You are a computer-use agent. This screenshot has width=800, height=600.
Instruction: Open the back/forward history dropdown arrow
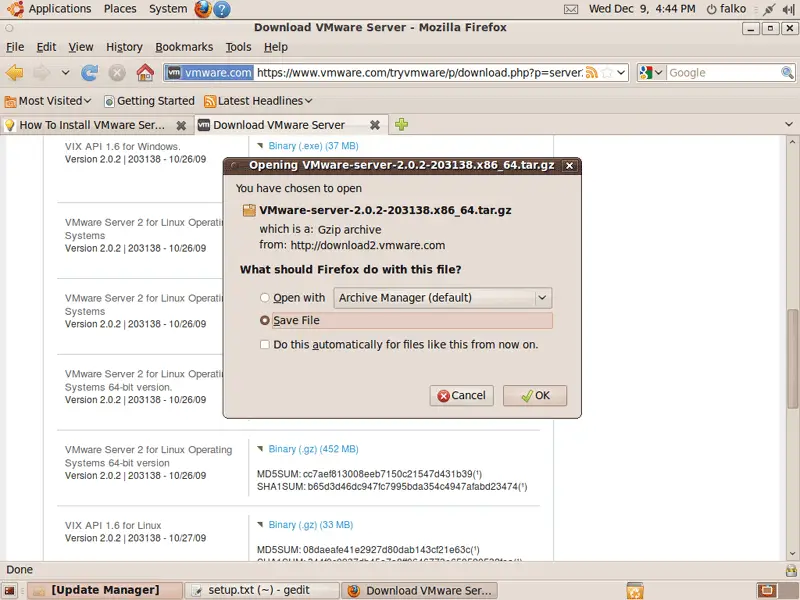[65, 72]
